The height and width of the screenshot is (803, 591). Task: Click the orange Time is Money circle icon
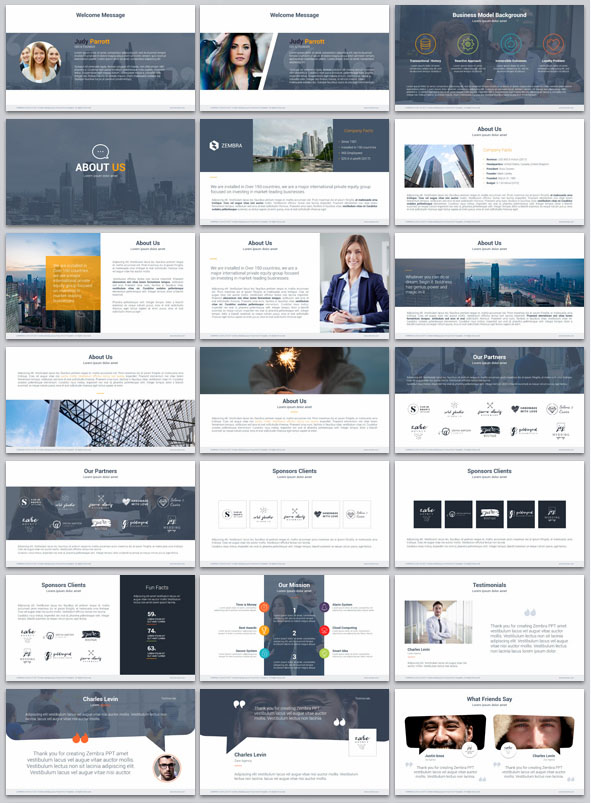coord(264,607)
